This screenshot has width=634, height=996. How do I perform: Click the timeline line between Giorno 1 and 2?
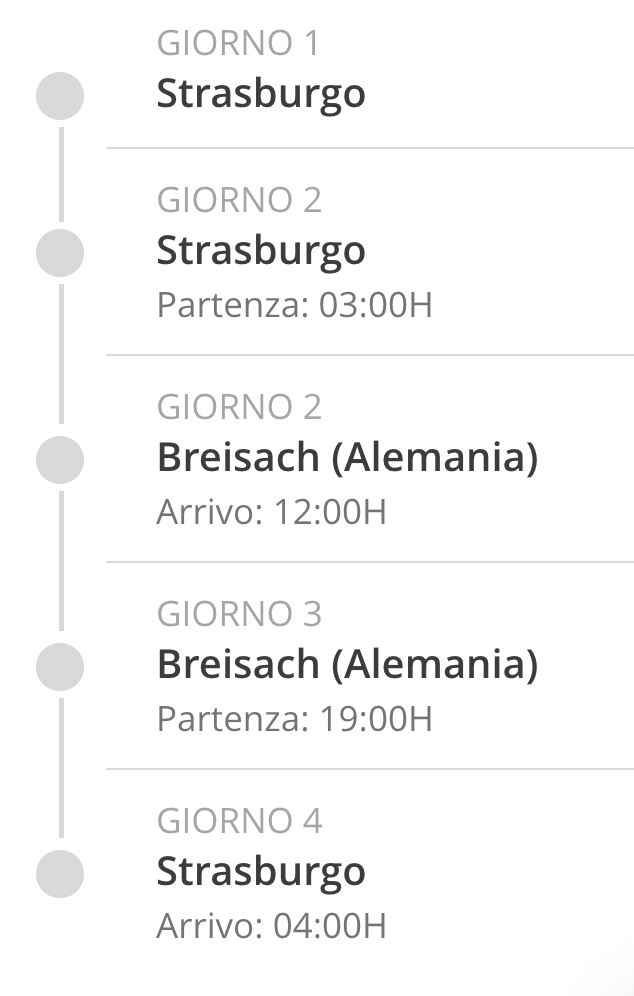pos(61,174)
